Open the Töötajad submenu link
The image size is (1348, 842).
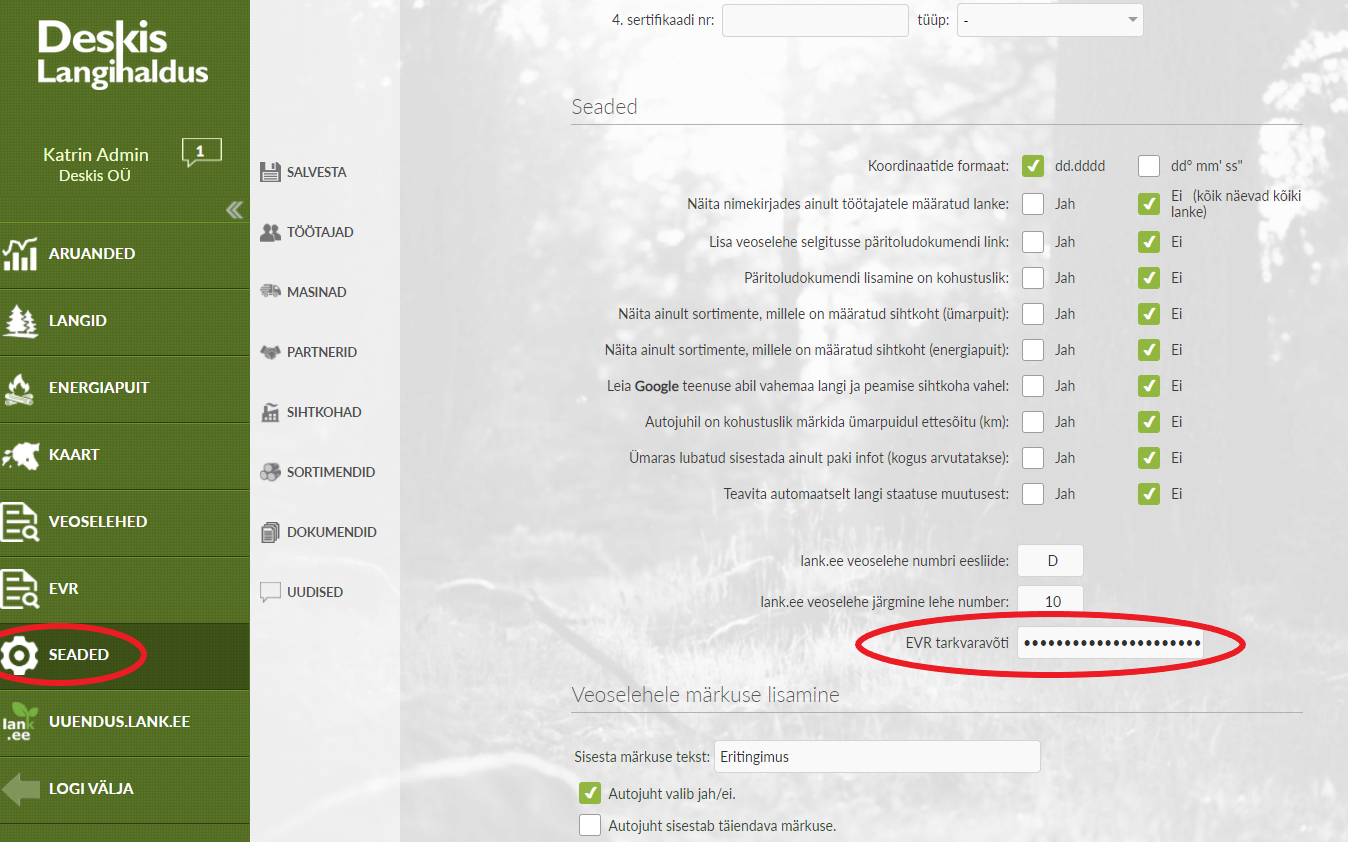[x=320, y=232]
